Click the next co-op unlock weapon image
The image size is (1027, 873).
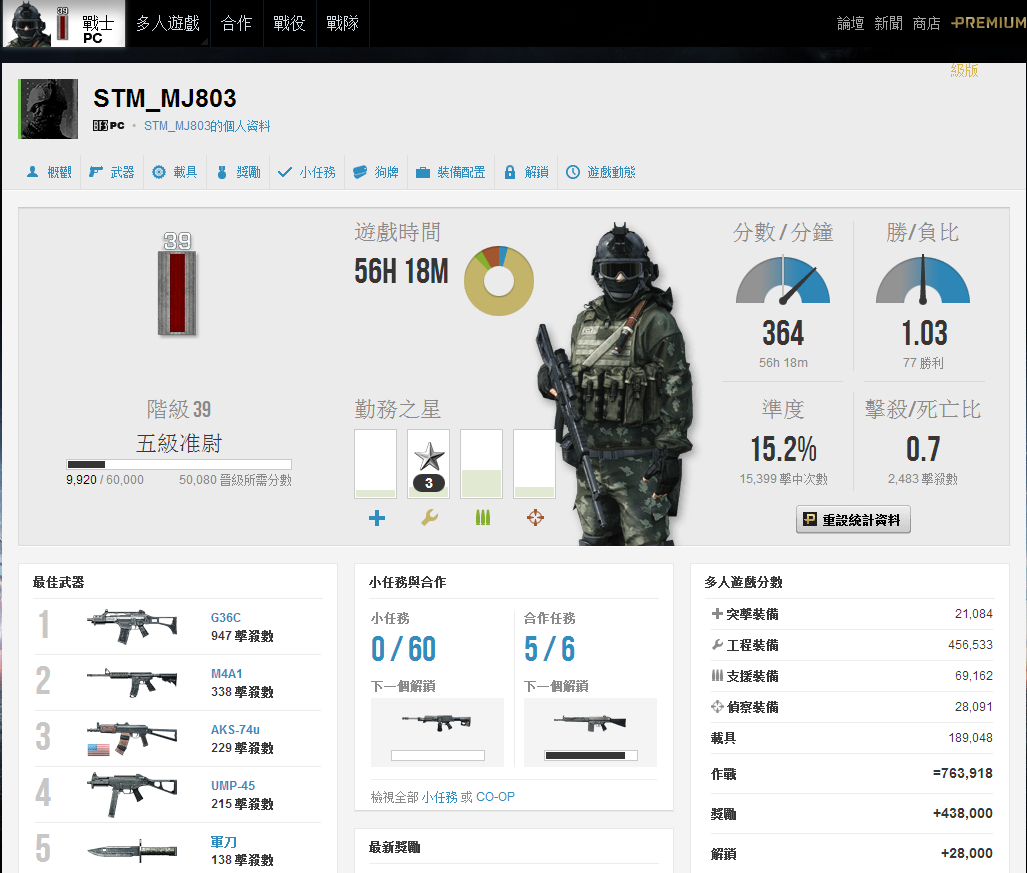point(590,722)
